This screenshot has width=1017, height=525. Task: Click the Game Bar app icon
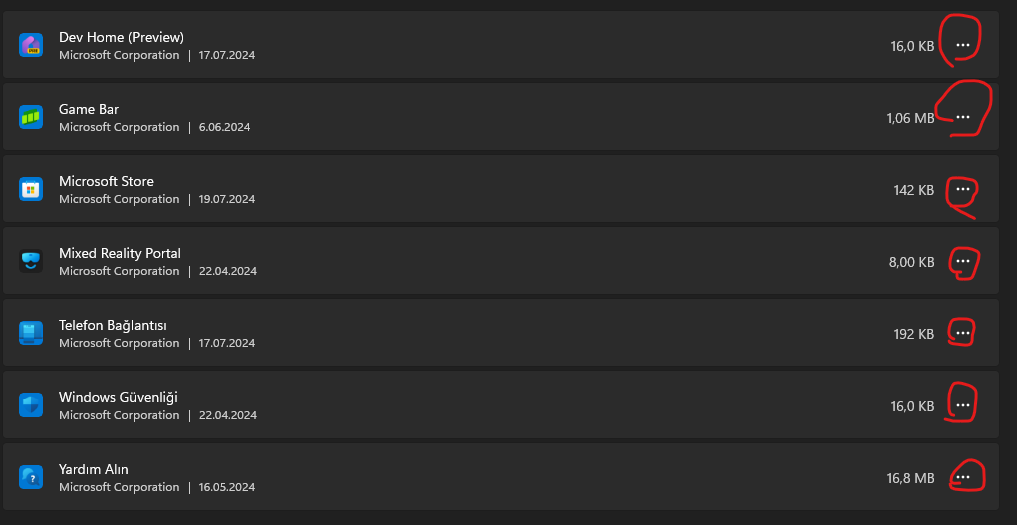[x=31, y=117]
